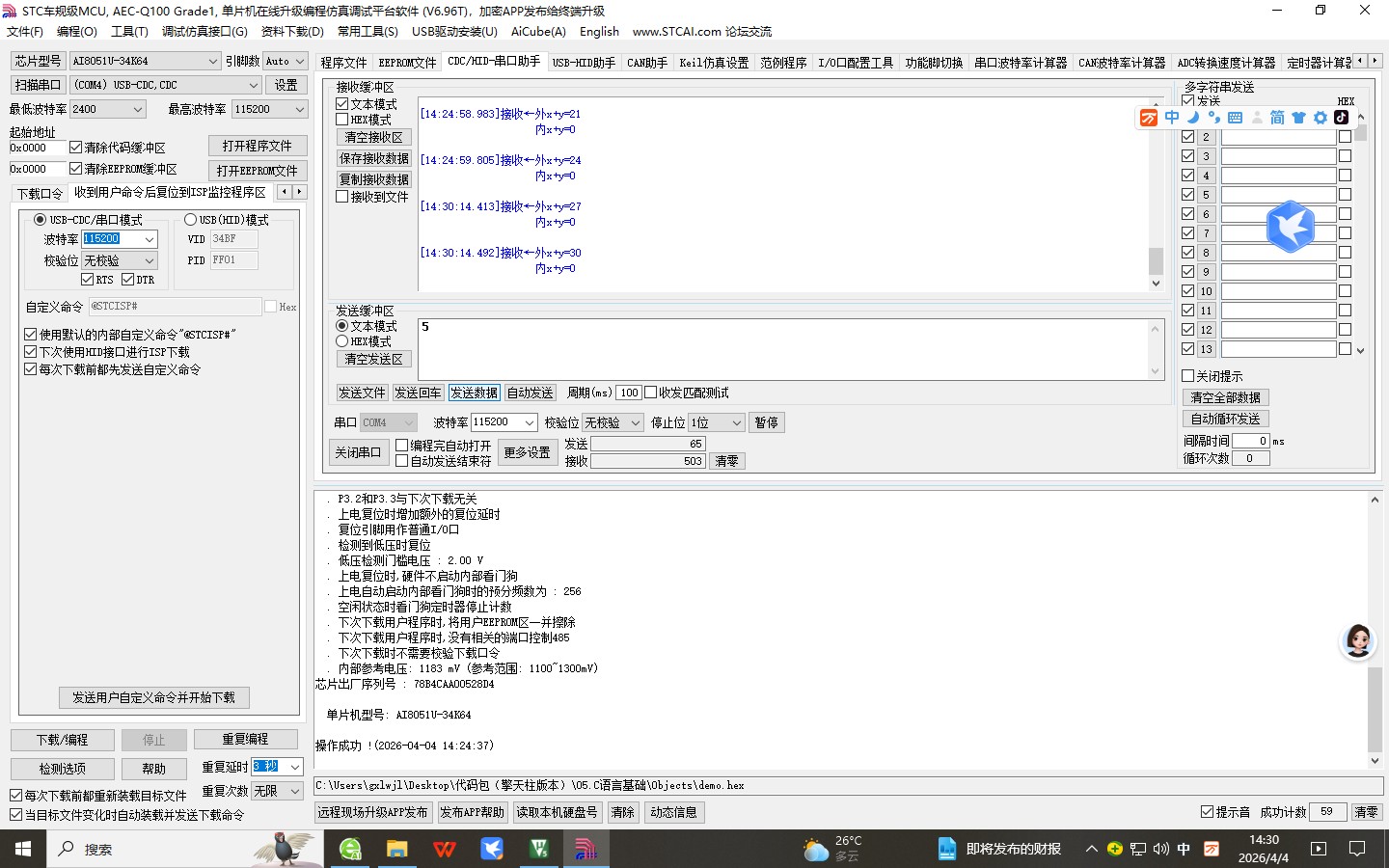Open the repeat count dropdown
The image size is (1389, 868).
coord(295,791)
